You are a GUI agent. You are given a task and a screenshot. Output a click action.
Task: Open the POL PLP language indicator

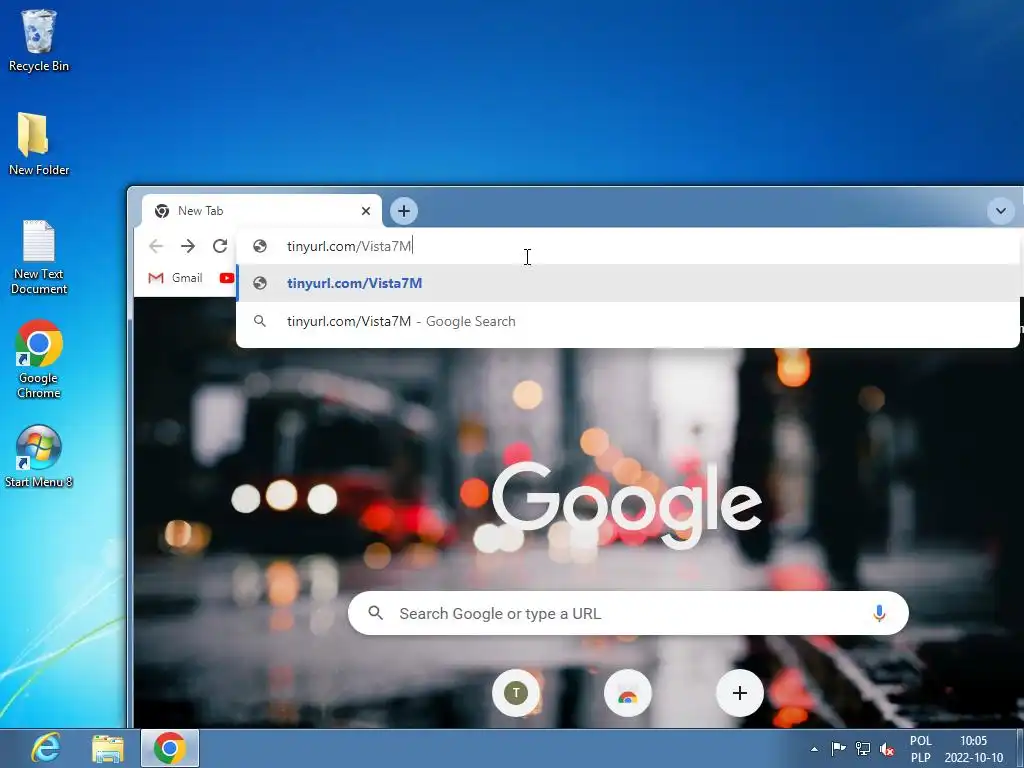point(921,749)
